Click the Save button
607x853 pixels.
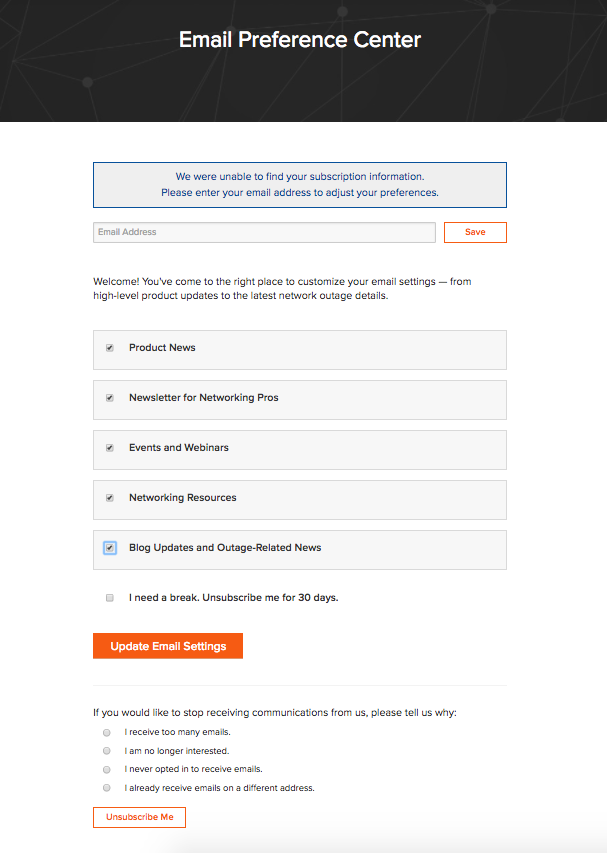475,232
